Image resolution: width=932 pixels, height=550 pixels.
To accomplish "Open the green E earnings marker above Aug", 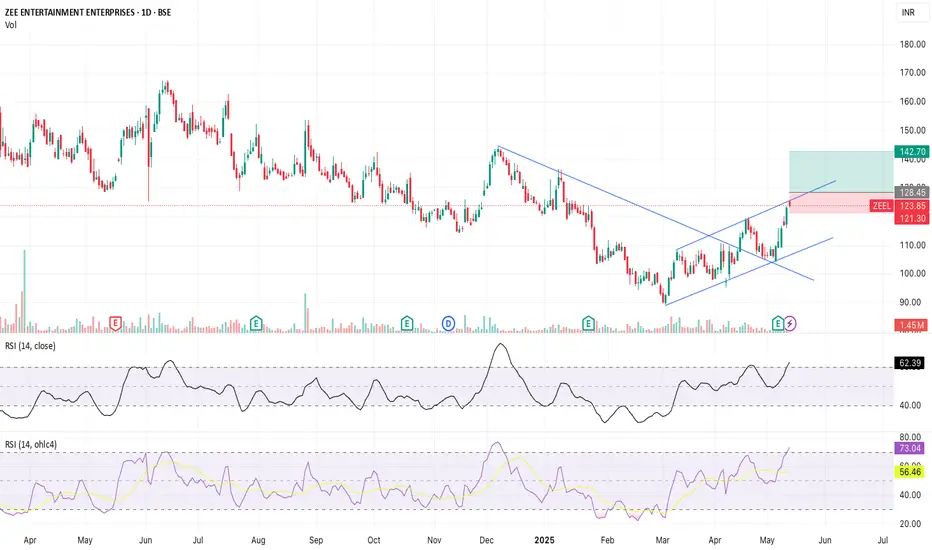I will [256, 323].
